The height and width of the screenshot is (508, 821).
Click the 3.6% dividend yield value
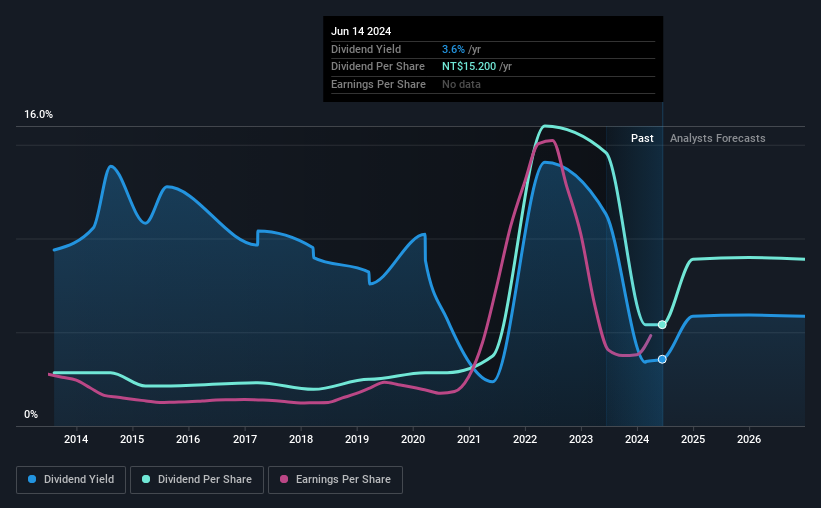453,49
